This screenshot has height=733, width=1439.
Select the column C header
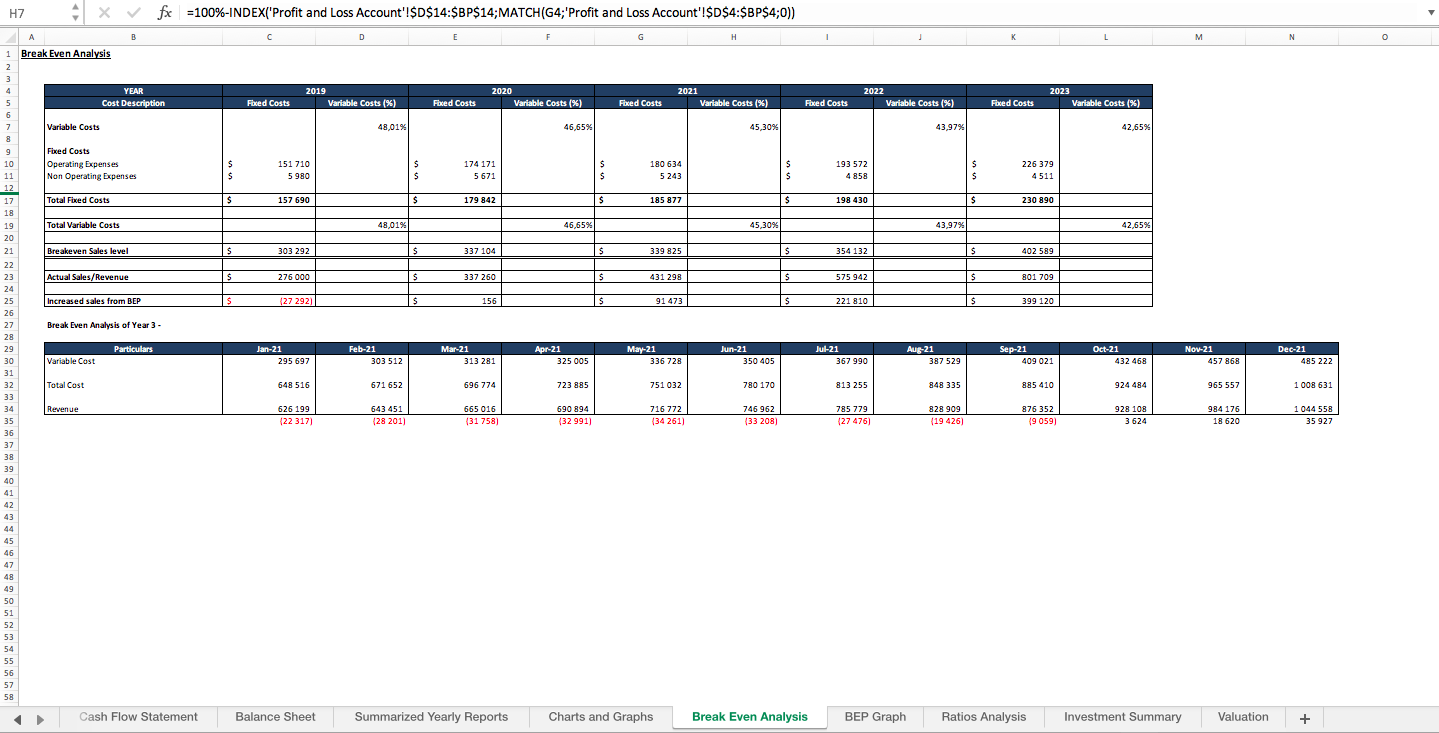tap(268, 37)
